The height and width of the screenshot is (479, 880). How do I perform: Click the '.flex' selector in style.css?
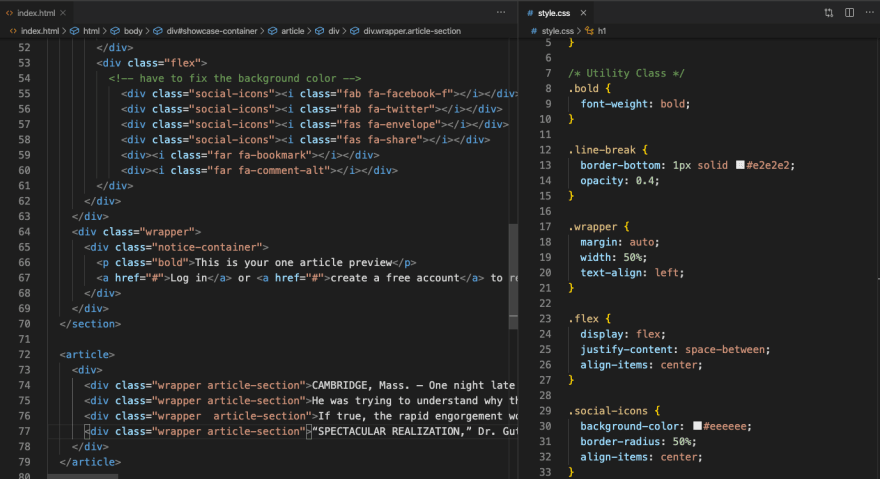point(584,318)
